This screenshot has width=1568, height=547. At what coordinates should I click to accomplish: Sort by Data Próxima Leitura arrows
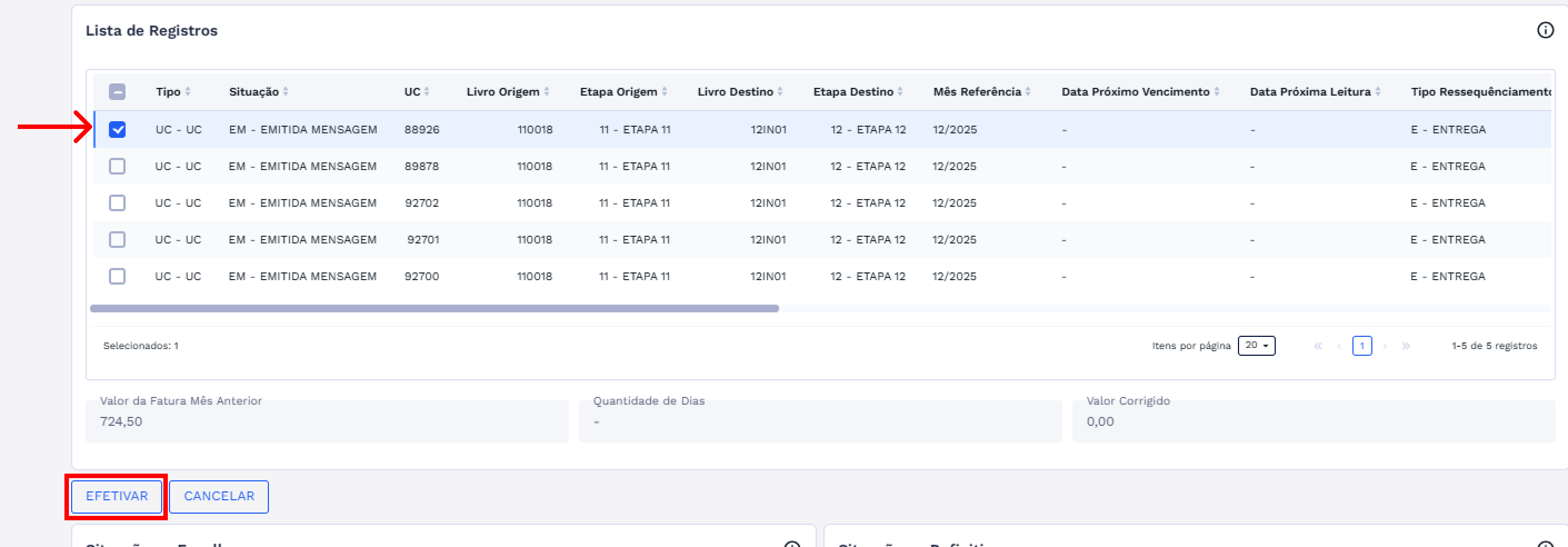pos(1377,91)
